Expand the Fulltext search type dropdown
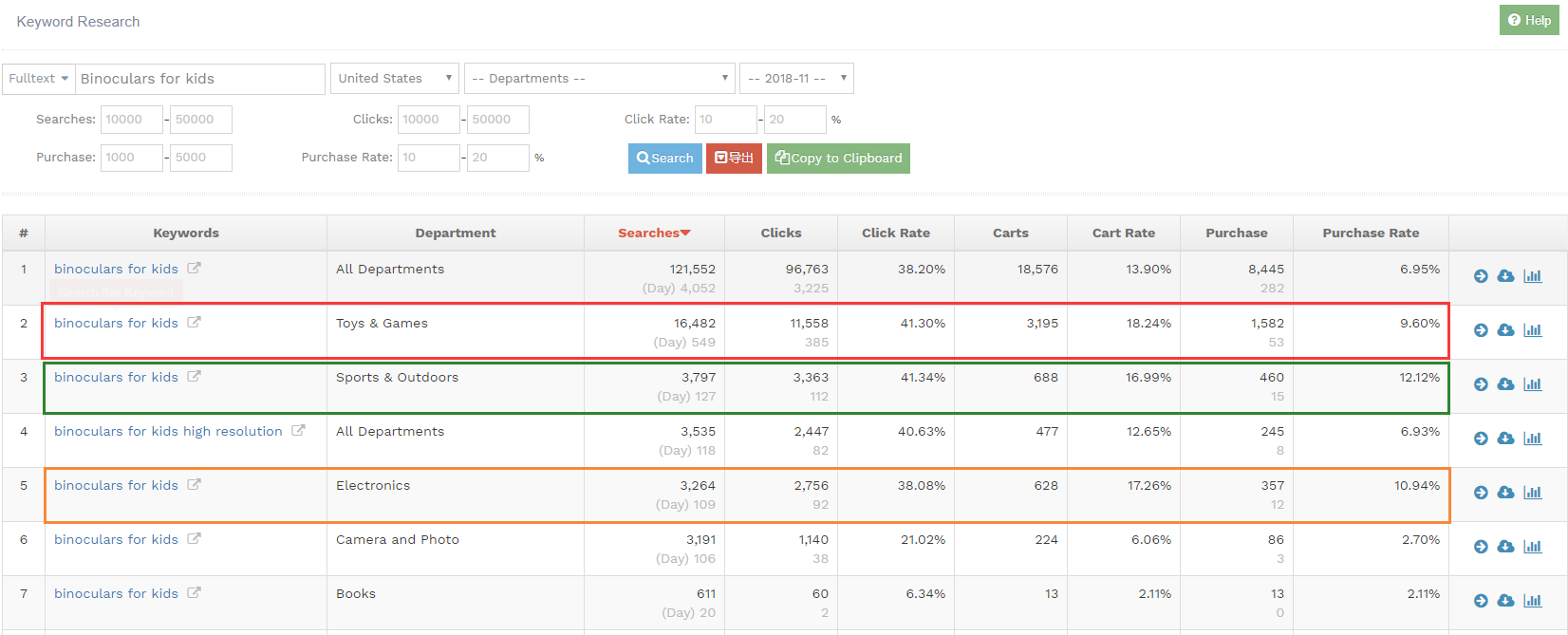1568x635 pixels. [x=38, y=79]
